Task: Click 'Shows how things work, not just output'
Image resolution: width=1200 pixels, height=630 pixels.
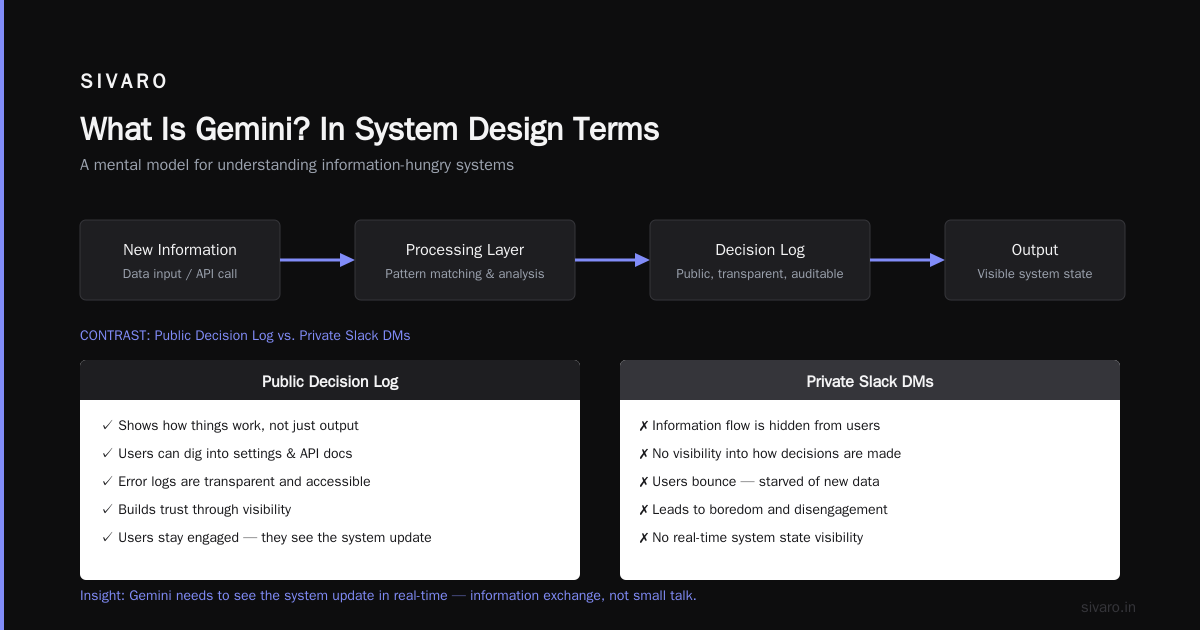Action: pyautogui.click(x=230, y=425)
